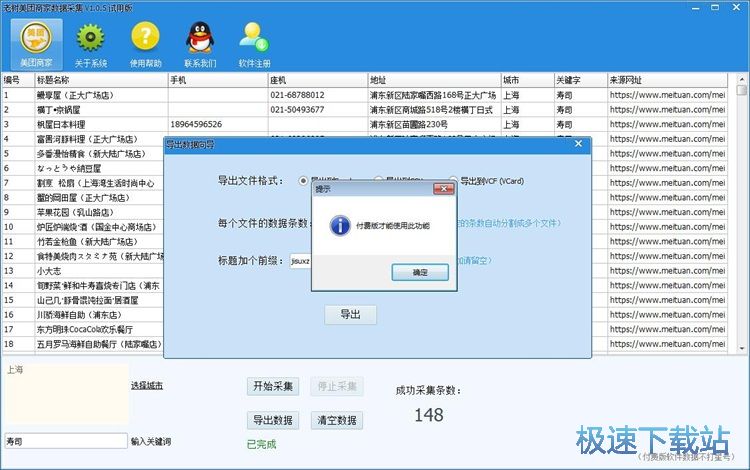Minimize the main application window
The height and width of the screenshot is (470, 750).
tap(695, 8)
